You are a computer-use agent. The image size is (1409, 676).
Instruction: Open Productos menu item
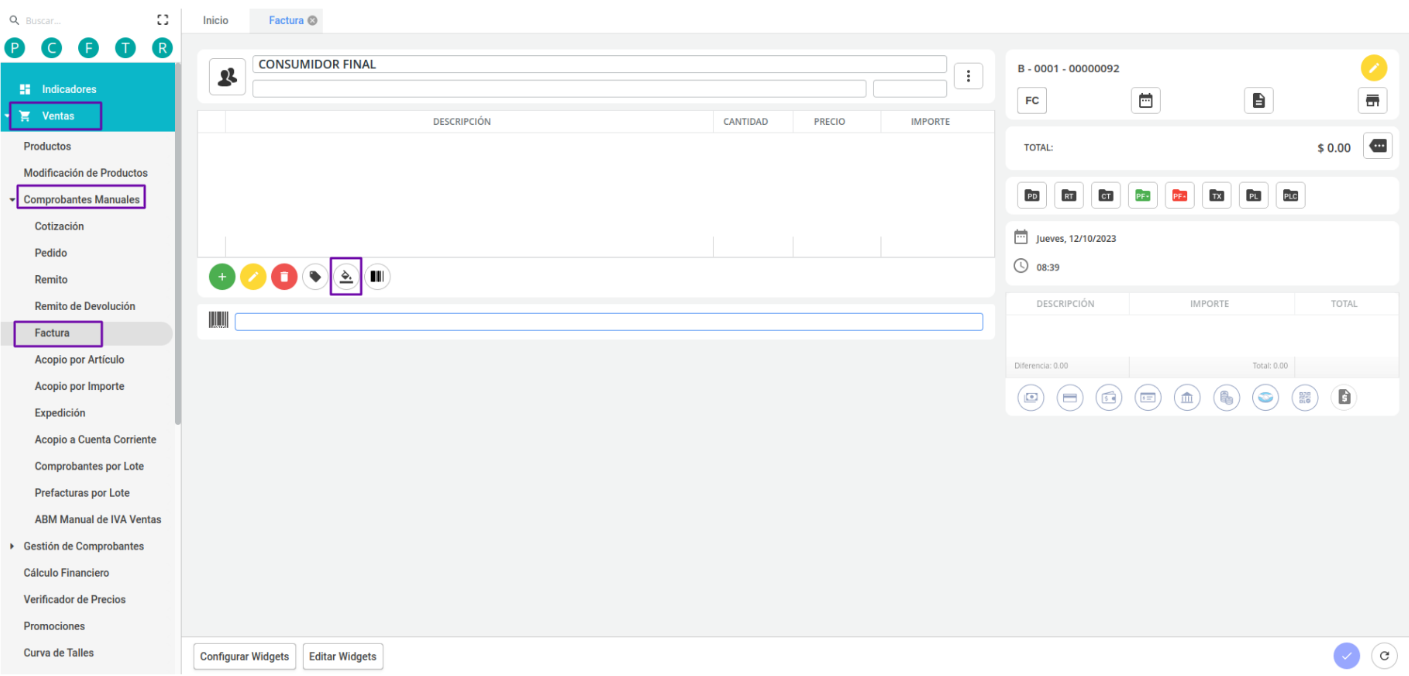point(47,146)
